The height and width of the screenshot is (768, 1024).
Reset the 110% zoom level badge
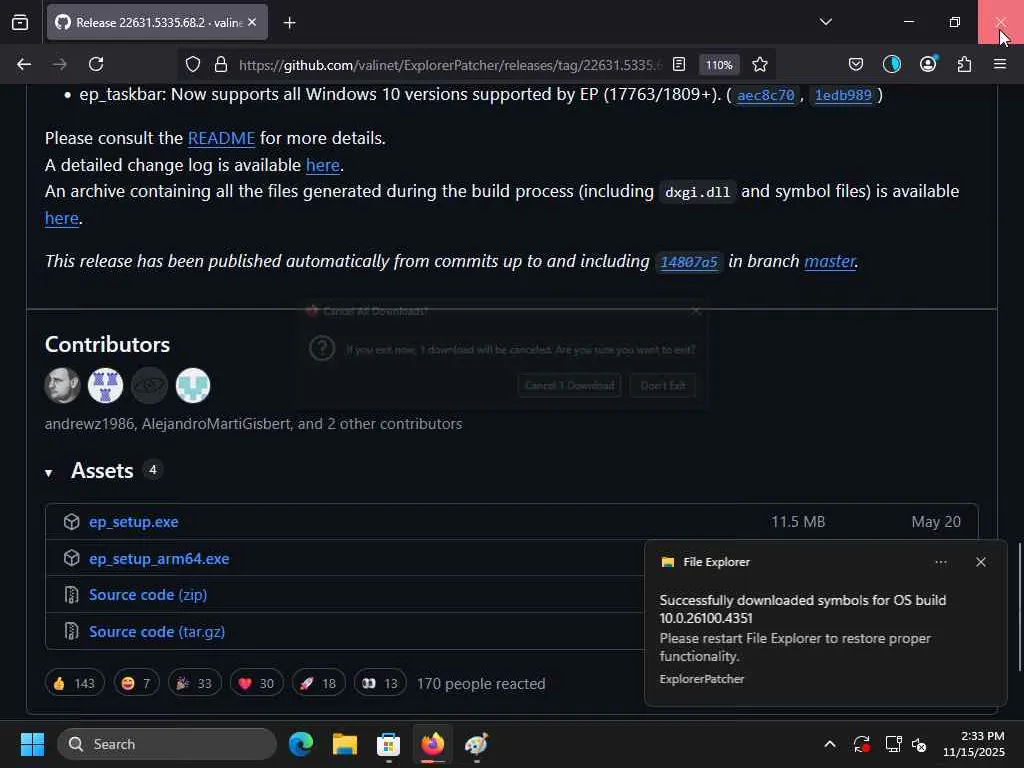pyautogui.click(x=719, y=65)
